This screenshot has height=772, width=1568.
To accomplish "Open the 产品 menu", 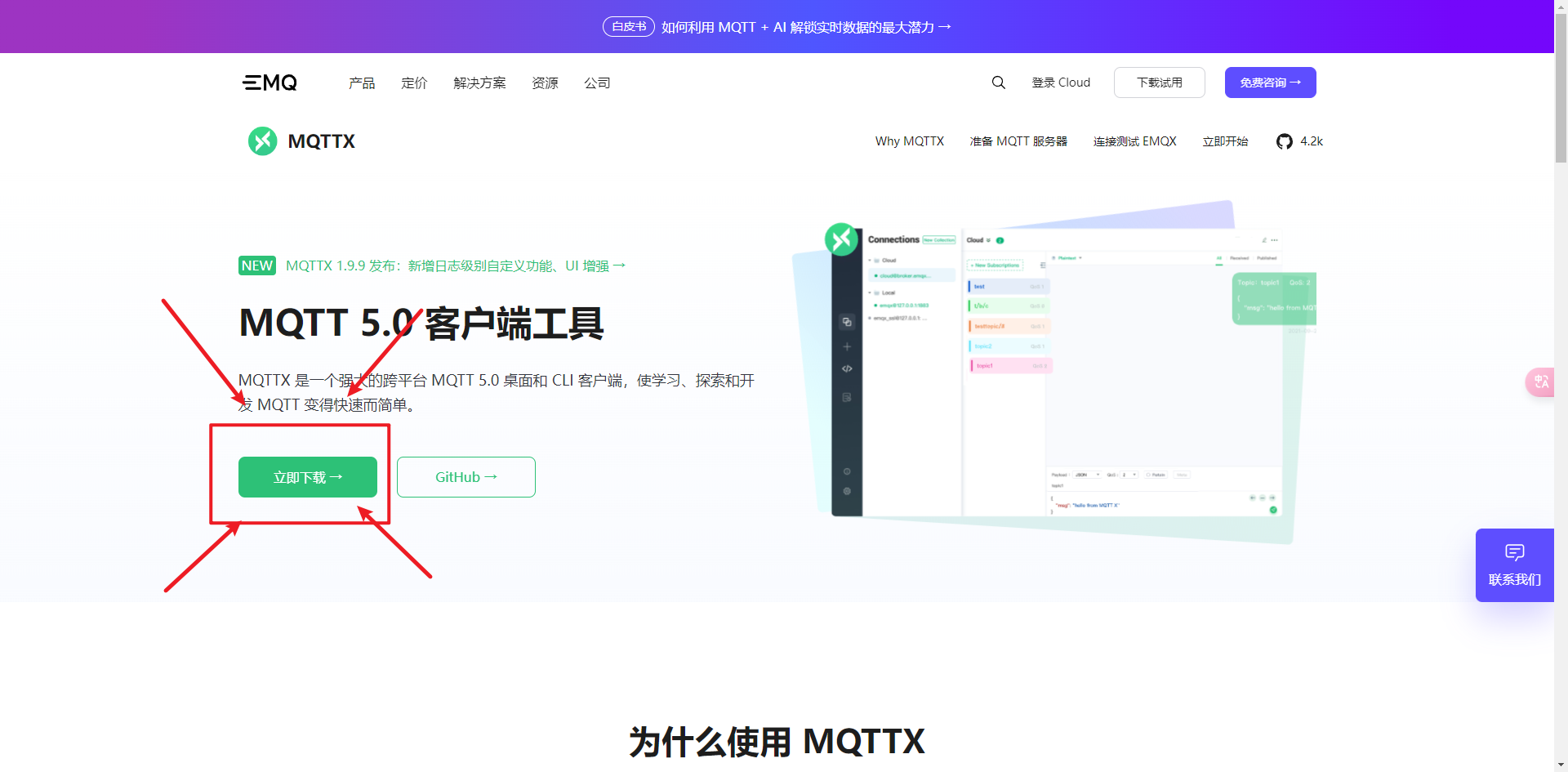I will click(x=362, y=83).
